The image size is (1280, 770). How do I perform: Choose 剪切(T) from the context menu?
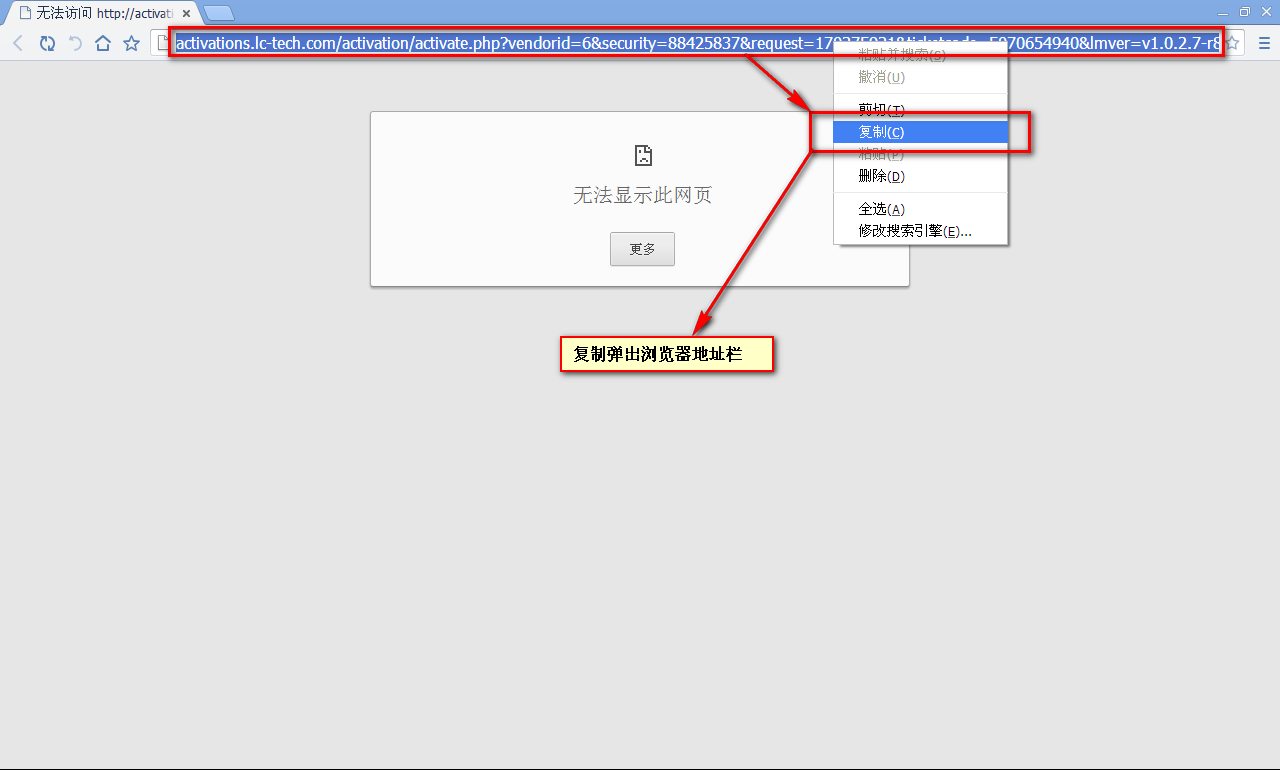click(x=920, y=110)
